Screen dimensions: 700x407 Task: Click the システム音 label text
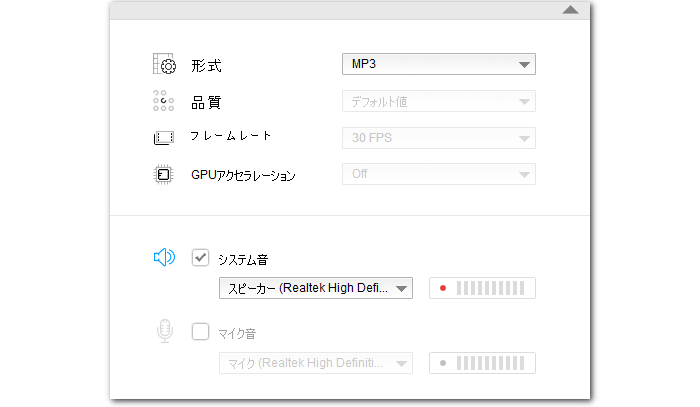[x=242, y=259]
